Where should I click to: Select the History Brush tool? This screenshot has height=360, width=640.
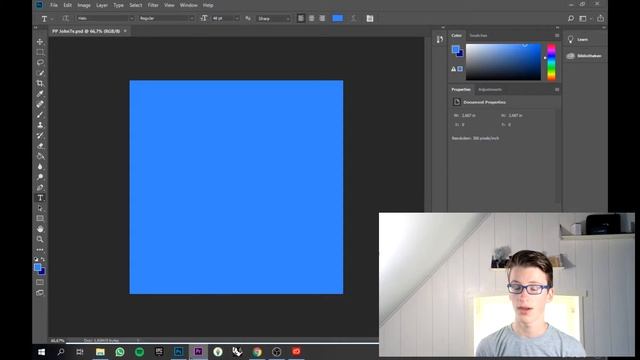click(x=40, y=136)
